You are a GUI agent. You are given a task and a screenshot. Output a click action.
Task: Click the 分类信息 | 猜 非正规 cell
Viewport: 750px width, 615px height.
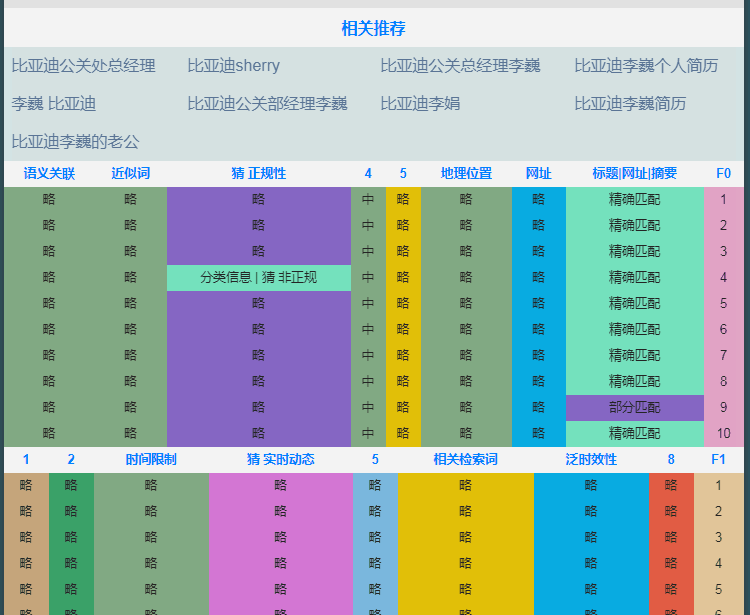[x=259, y=277]
